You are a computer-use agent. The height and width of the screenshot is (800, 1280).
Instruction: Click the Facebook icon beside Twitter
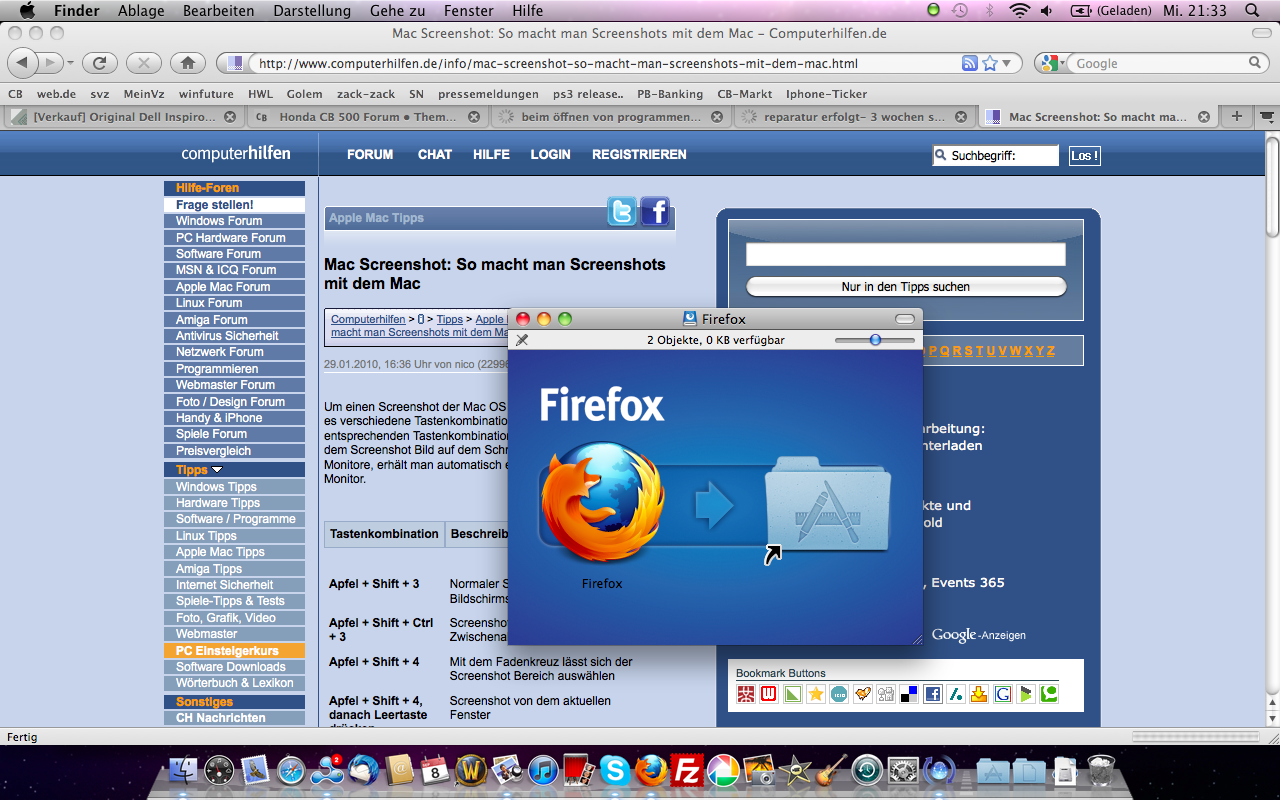click(x=655, y=211)
